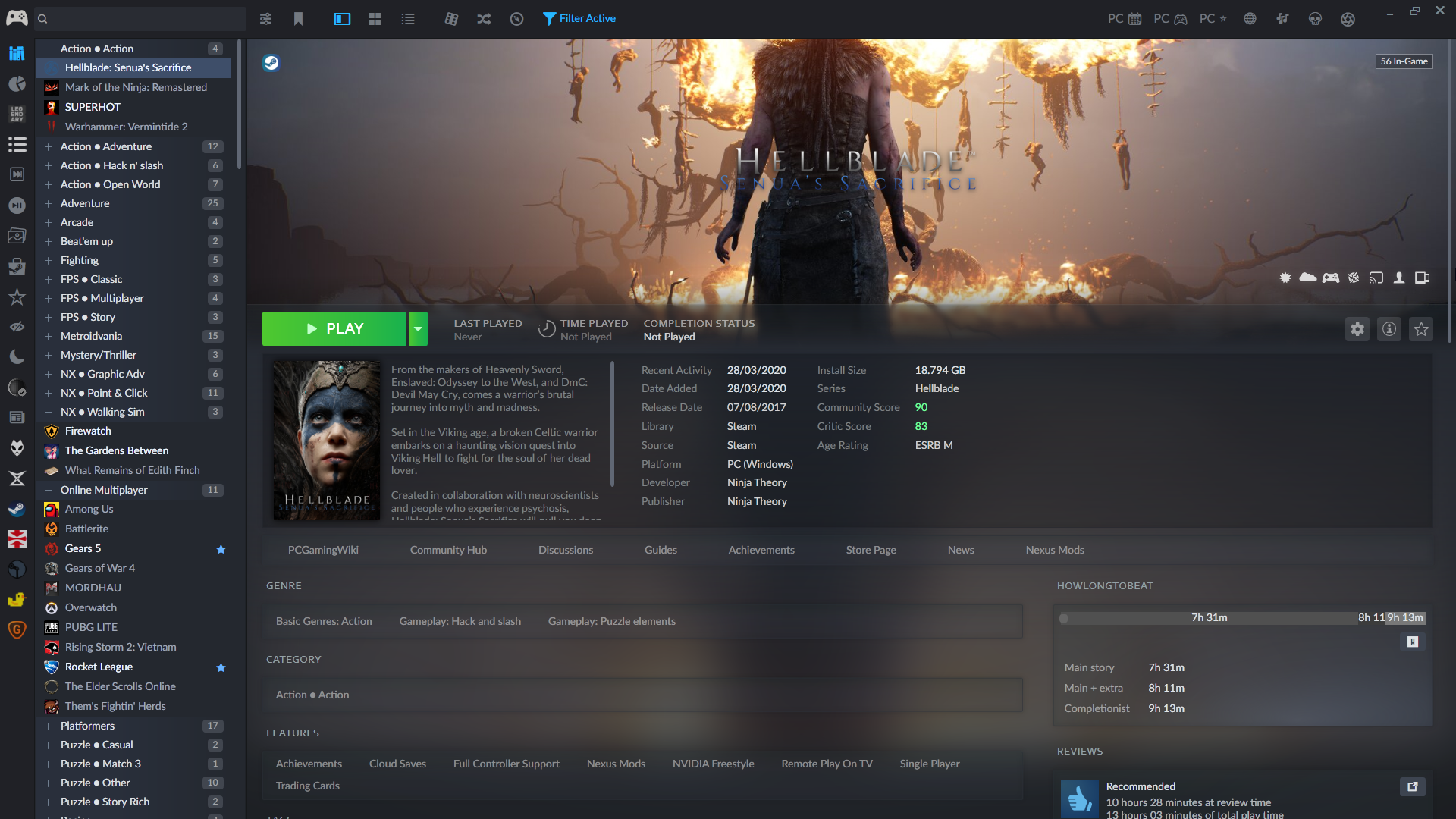Open the filter presets bookmark icon

click(298, 19)
